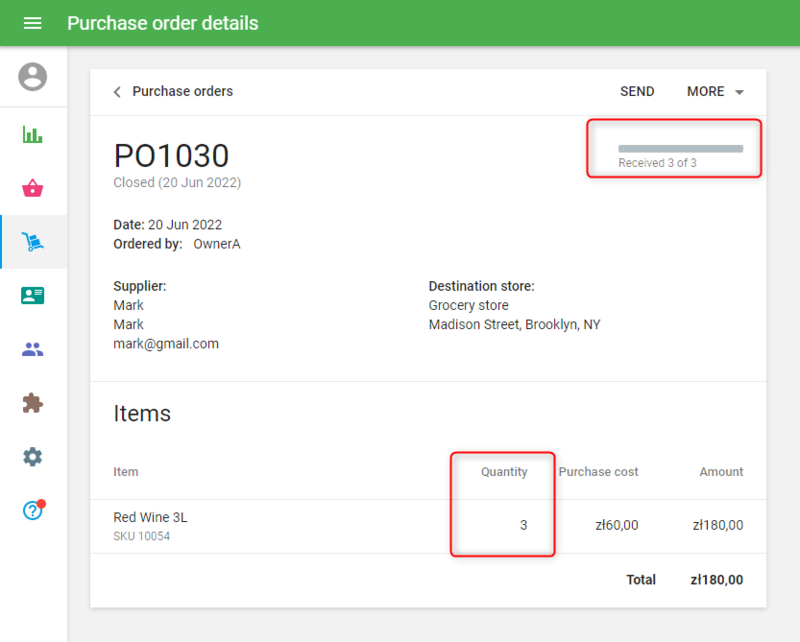The height and width of the screenshot is (642, 800).
Task: Open the Employees ID card icon
Action: (33, 296)
